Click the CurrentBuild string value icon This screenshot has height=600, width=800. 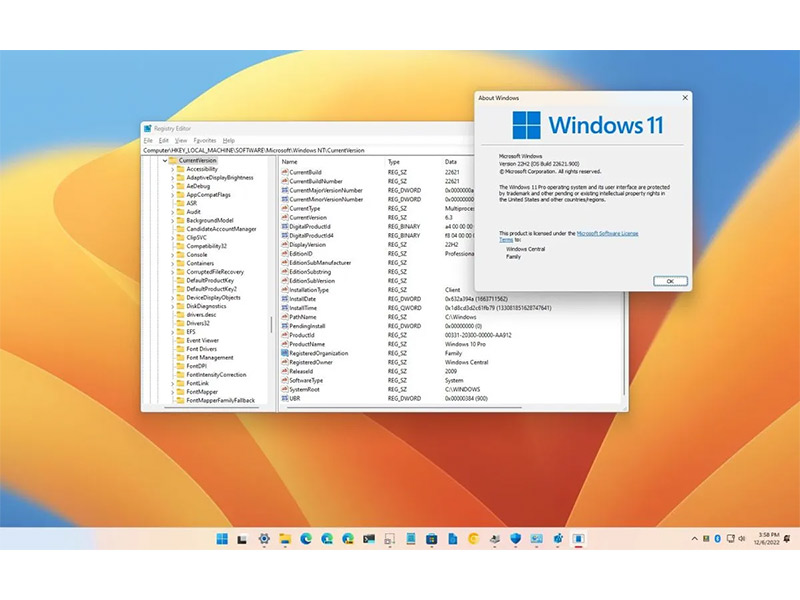point(285,172)
